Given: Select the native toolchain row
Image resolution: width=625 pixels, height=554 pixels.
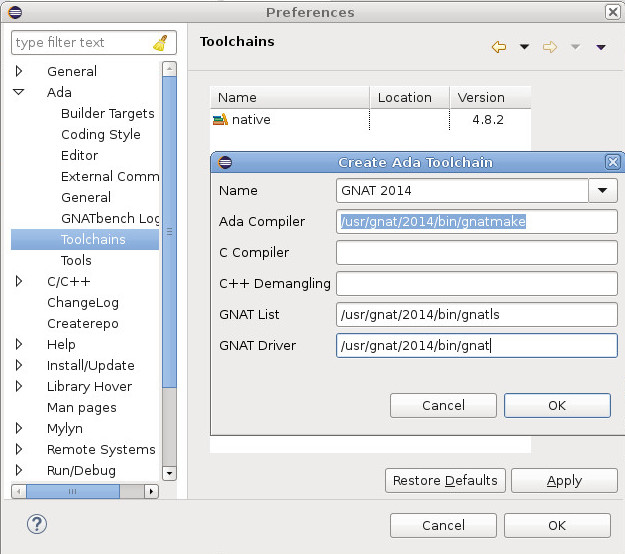Looking at the screenshot, I should pos(370,120).
